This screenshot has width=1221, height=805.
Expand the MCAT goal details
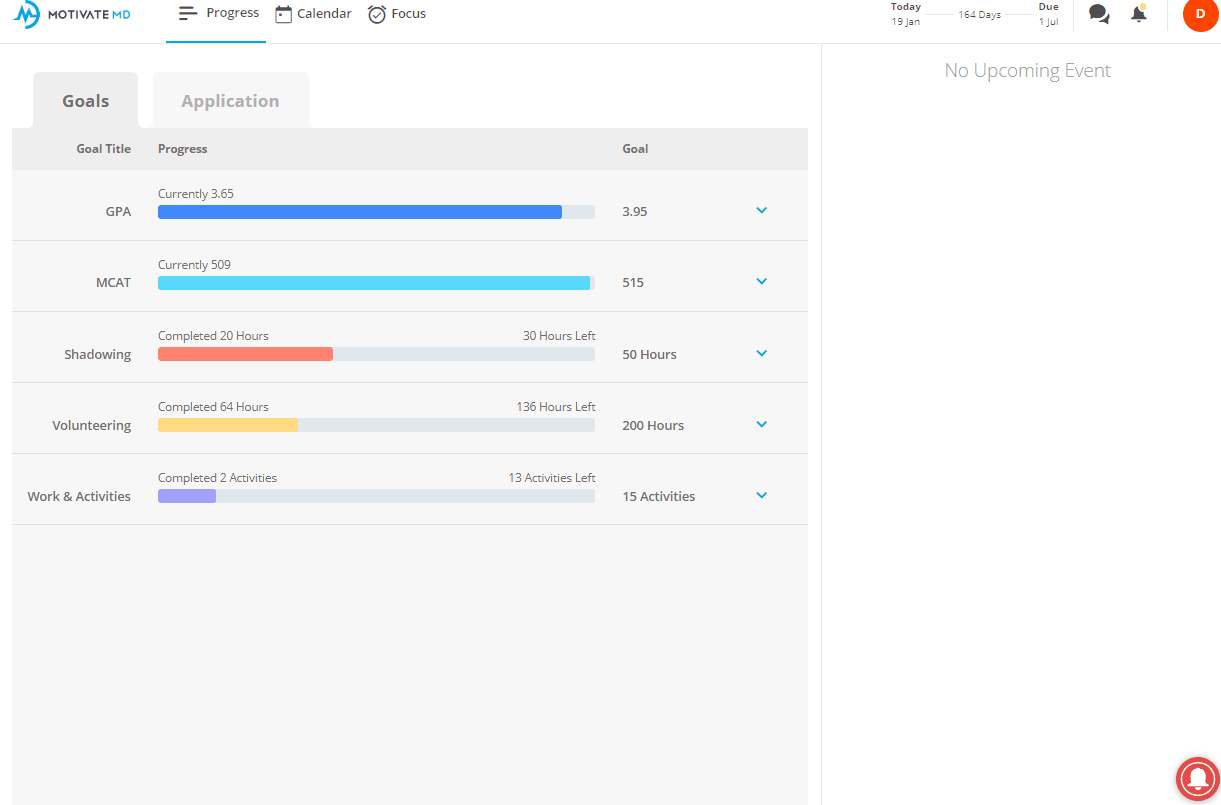click(762, 281)
